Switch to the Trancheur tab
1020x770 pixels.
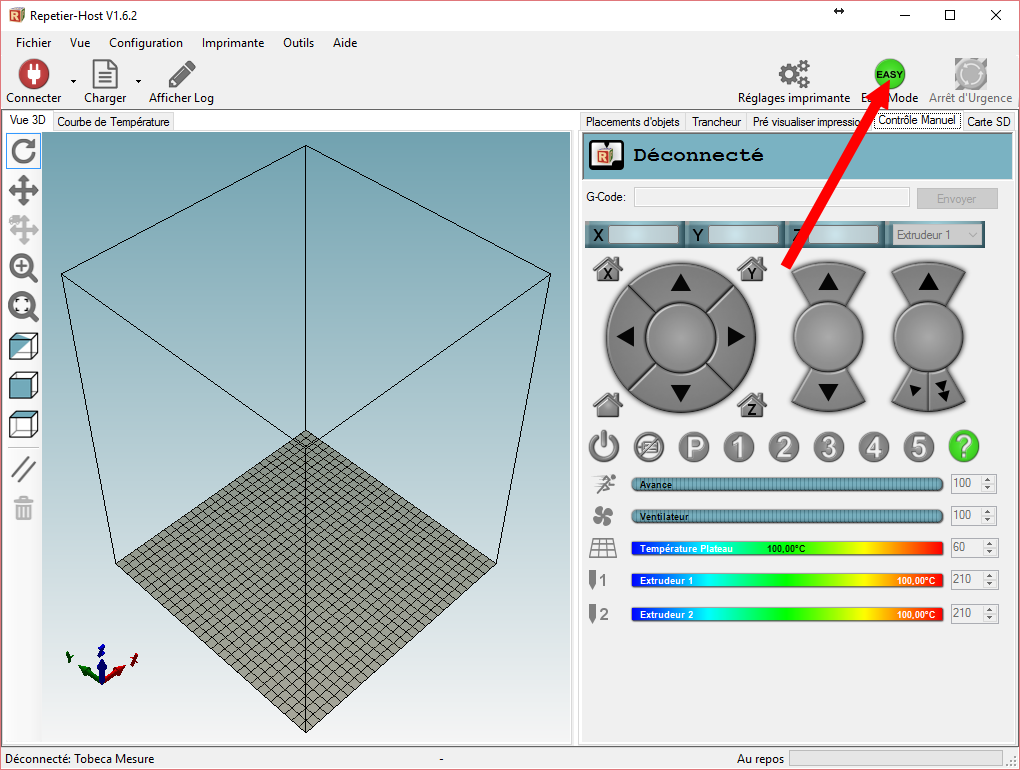coord(716,122)
